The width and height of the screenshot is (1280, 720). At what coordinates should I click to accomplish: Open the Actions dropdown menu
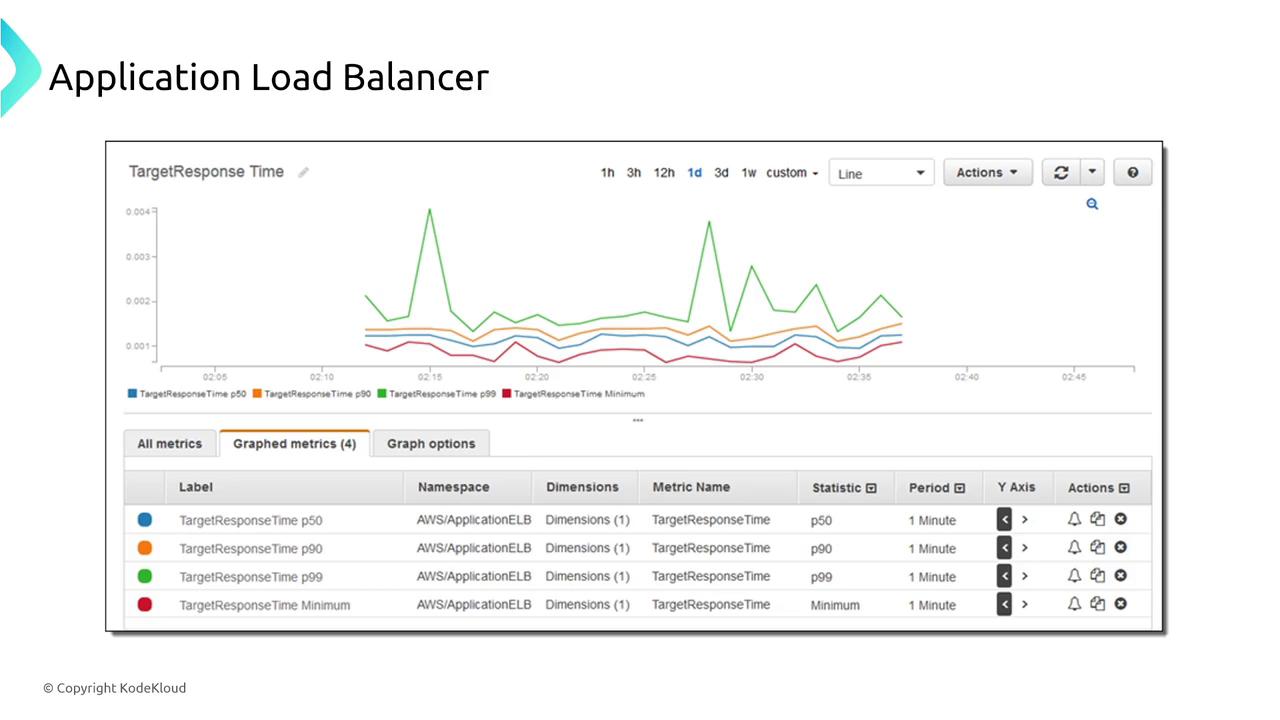986,173
